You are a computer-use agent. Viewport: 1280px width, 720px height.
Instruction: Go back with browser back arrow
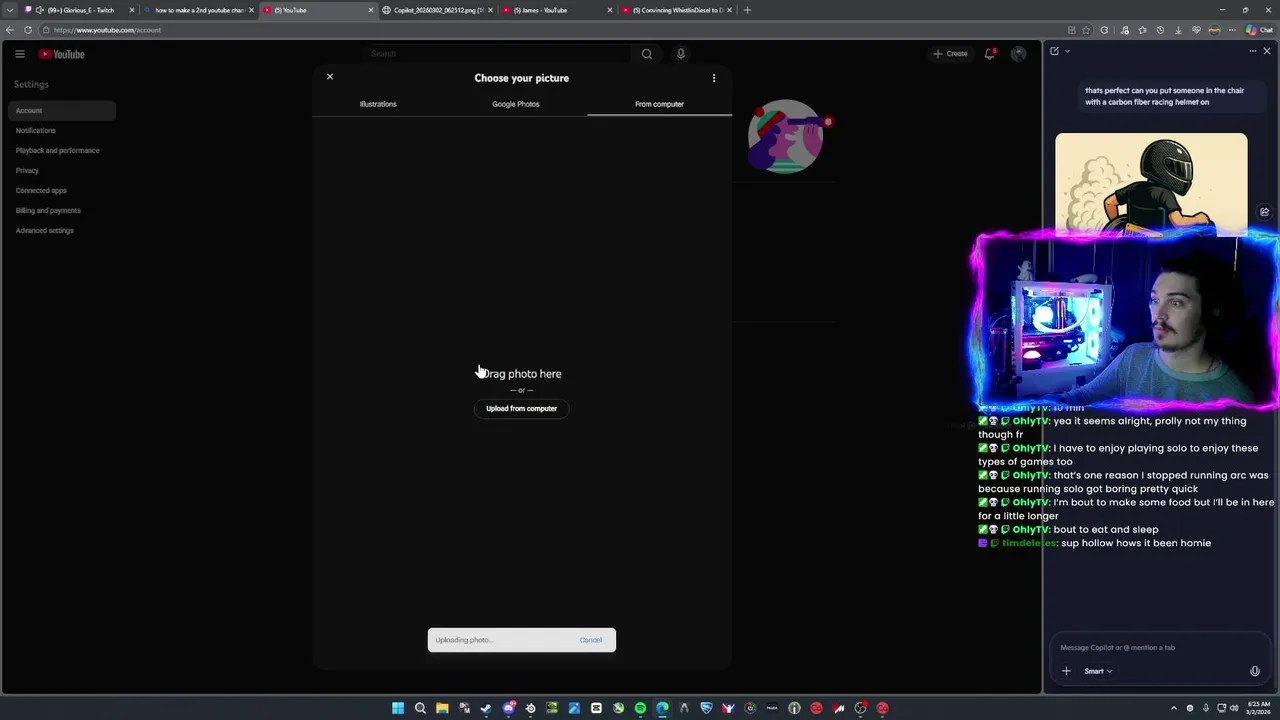point(10,30)
